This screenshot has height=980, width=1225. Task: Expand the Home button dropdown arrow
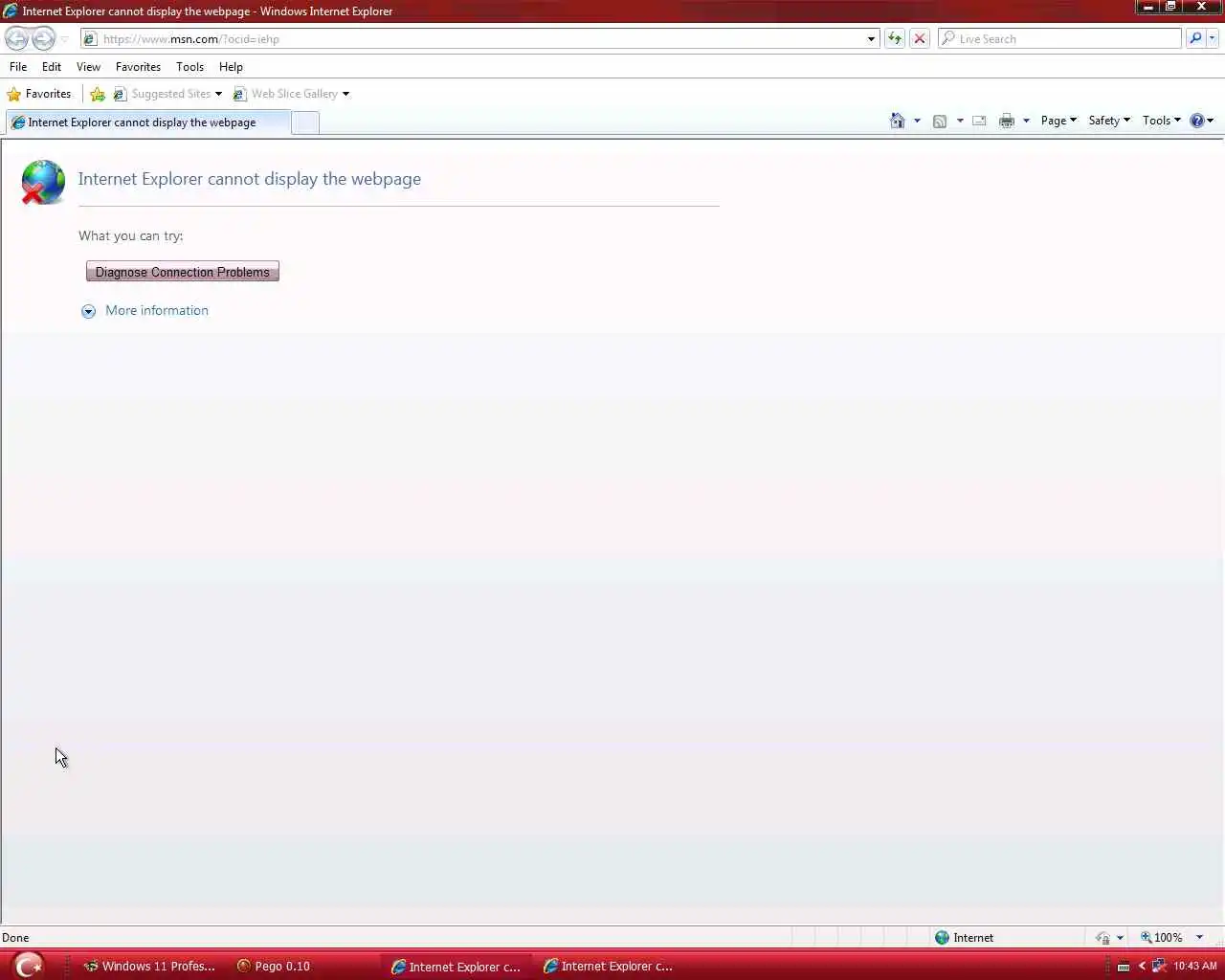point(917,121)
